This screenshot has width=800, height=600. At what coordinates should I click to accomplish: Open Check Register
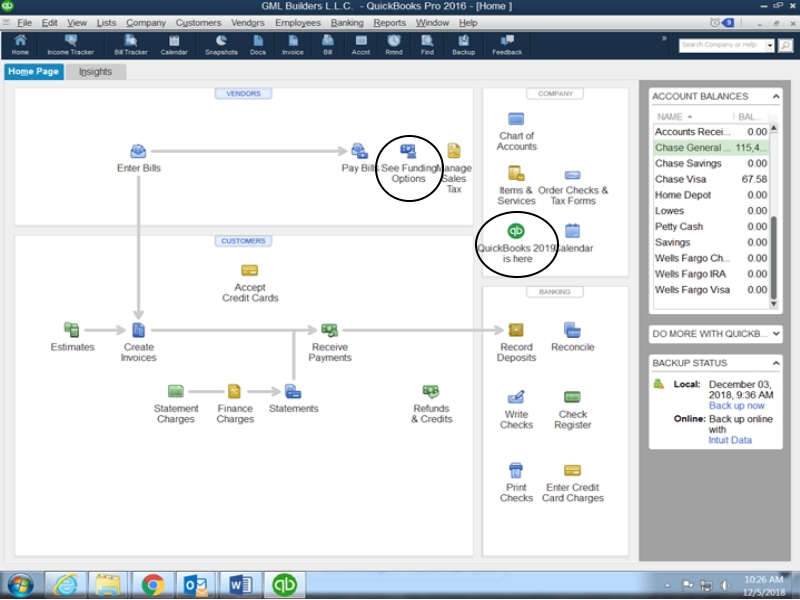pos(572,410)
